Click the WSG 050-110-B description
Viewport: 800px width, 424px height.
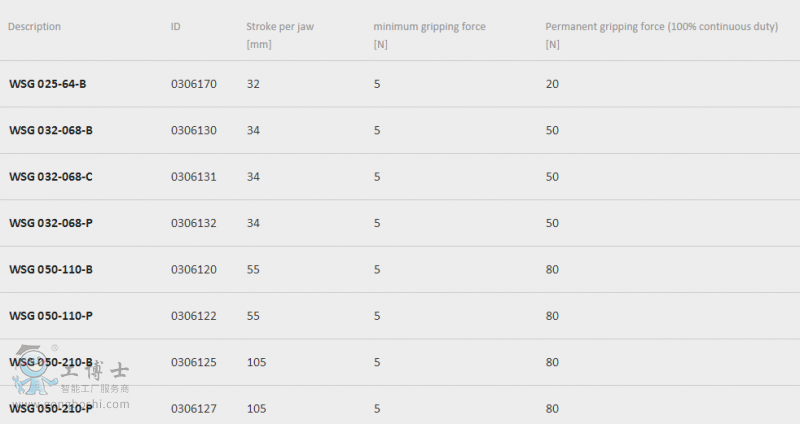(x=51, y=270)
